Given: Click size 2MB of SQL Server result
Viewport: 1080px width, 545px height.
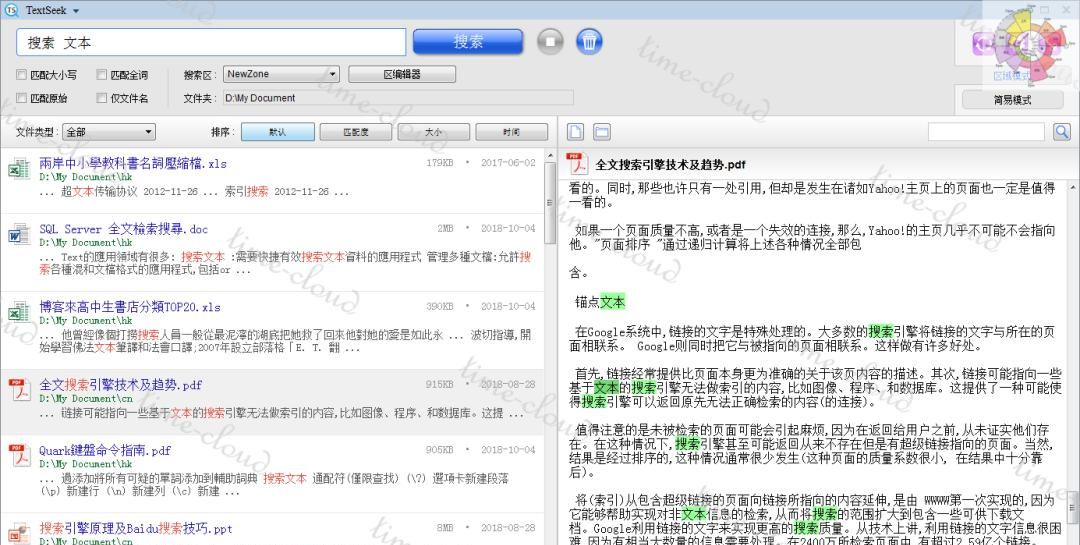Looking at the screenshot, I should [445, 228].
